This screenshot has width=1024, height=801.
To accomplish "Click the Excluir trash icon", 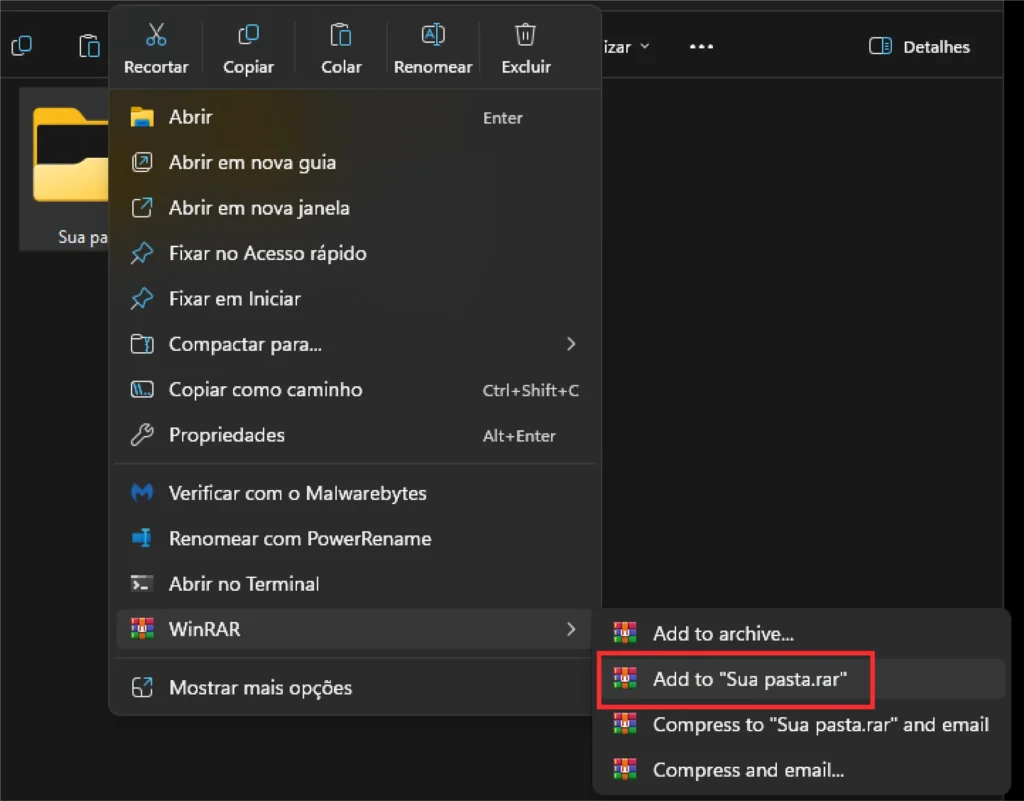I will coord(525,35).
